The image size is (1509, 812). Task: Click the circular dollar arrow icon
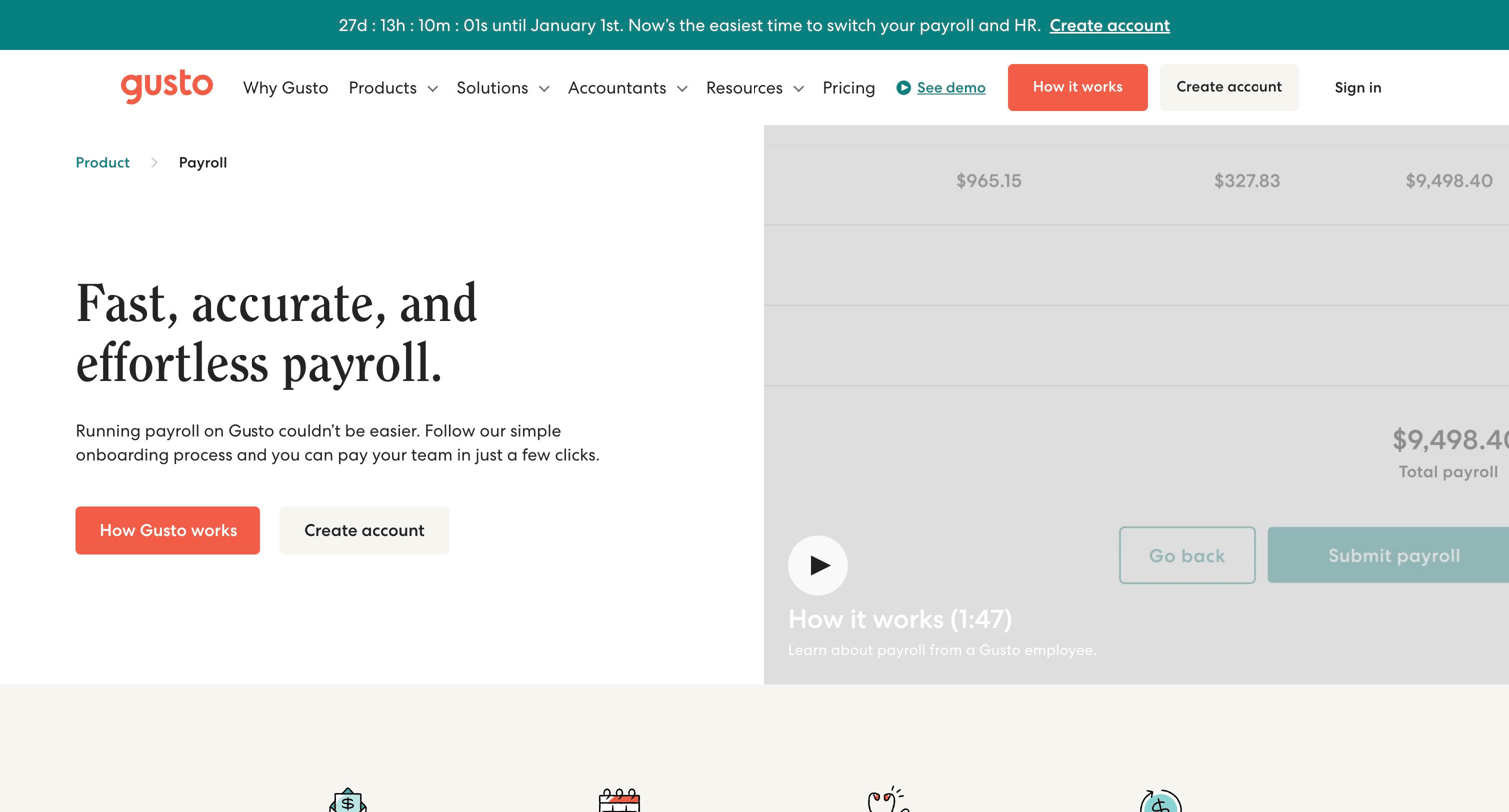(1160, 800)
